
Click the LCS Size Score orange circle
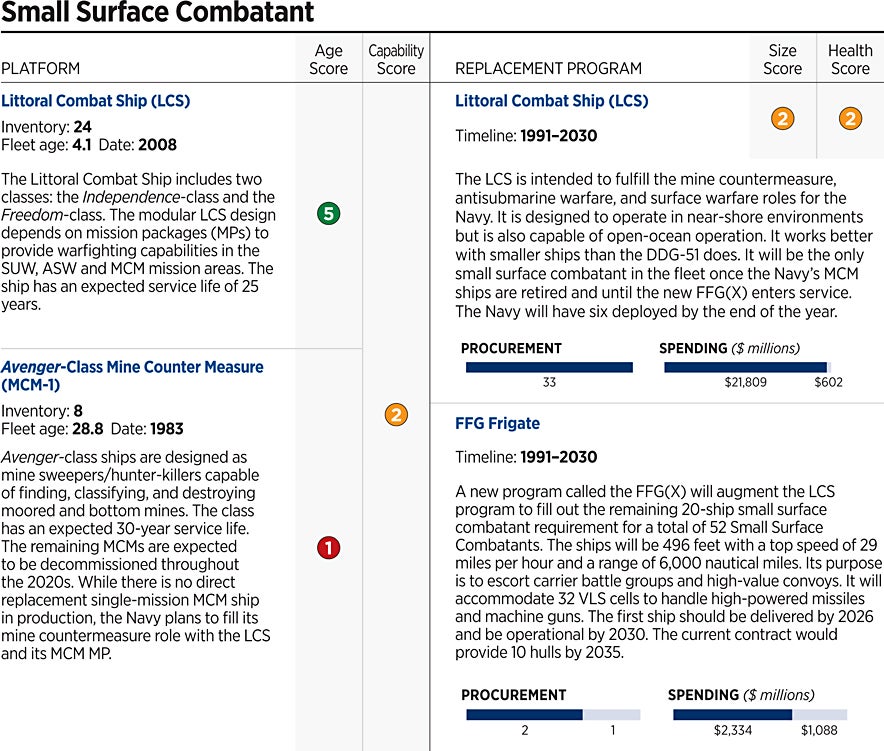[782, 119]
